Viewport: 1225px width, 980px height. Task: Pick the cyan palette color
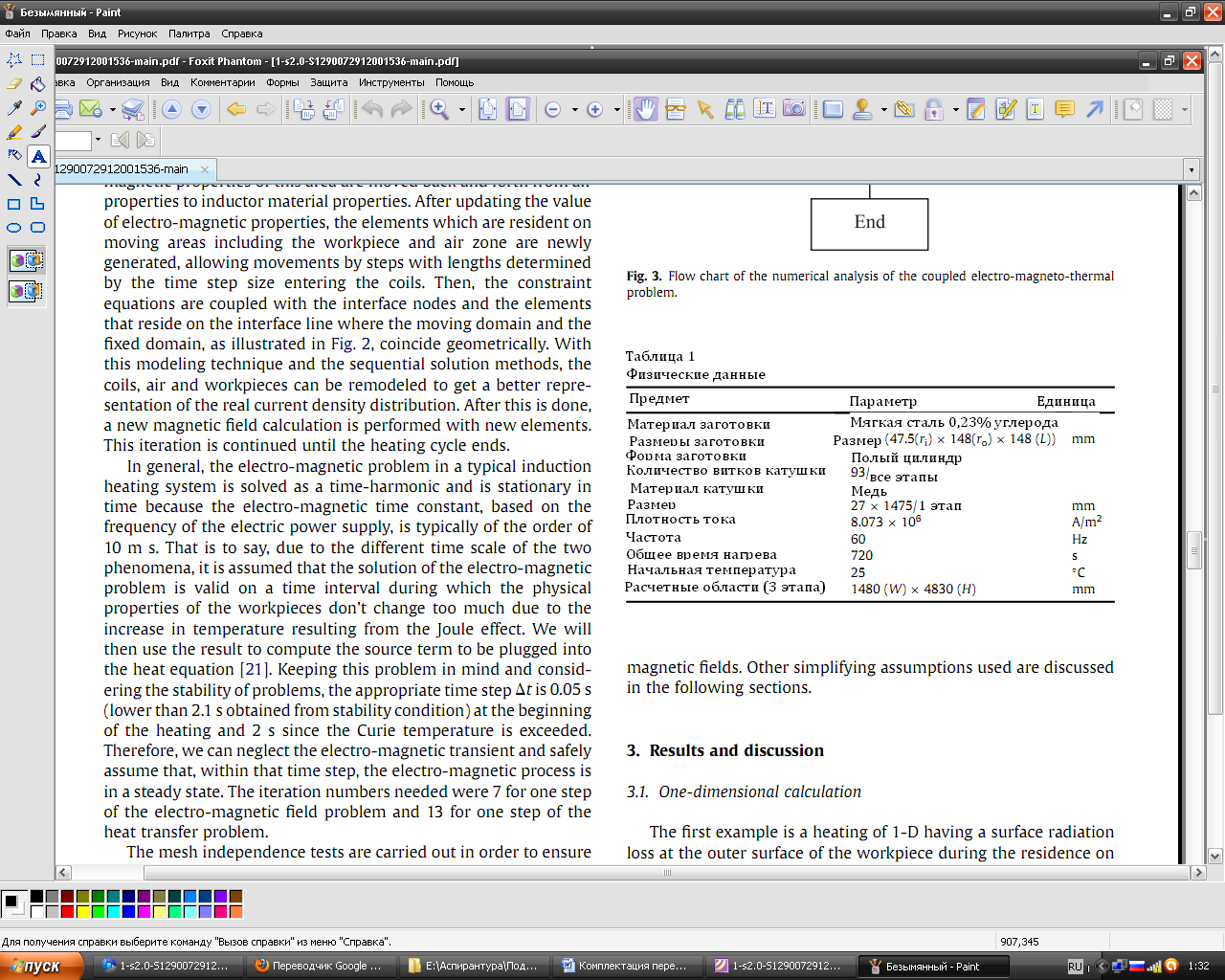tap(113, 912)
